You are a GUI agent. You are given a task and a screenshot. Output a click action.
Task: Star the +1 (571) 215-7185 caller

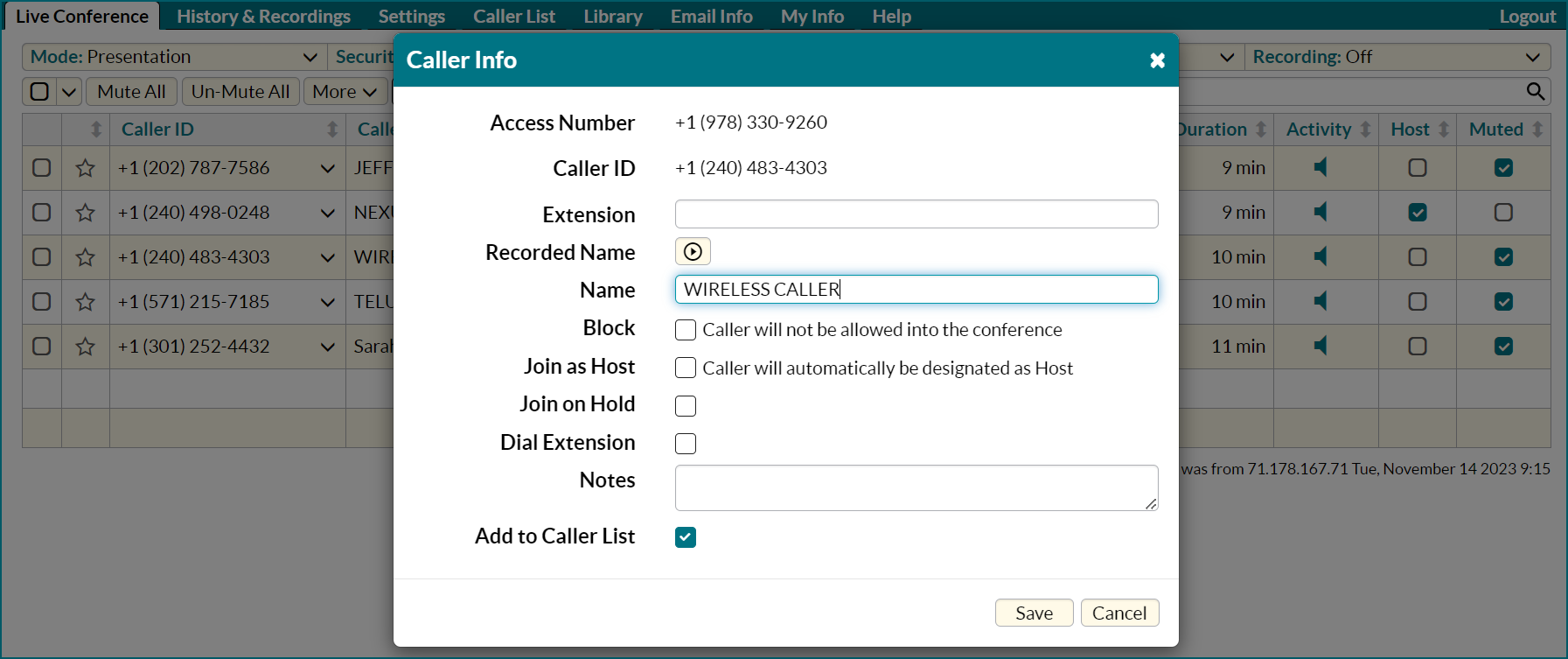tap(85, 302)
